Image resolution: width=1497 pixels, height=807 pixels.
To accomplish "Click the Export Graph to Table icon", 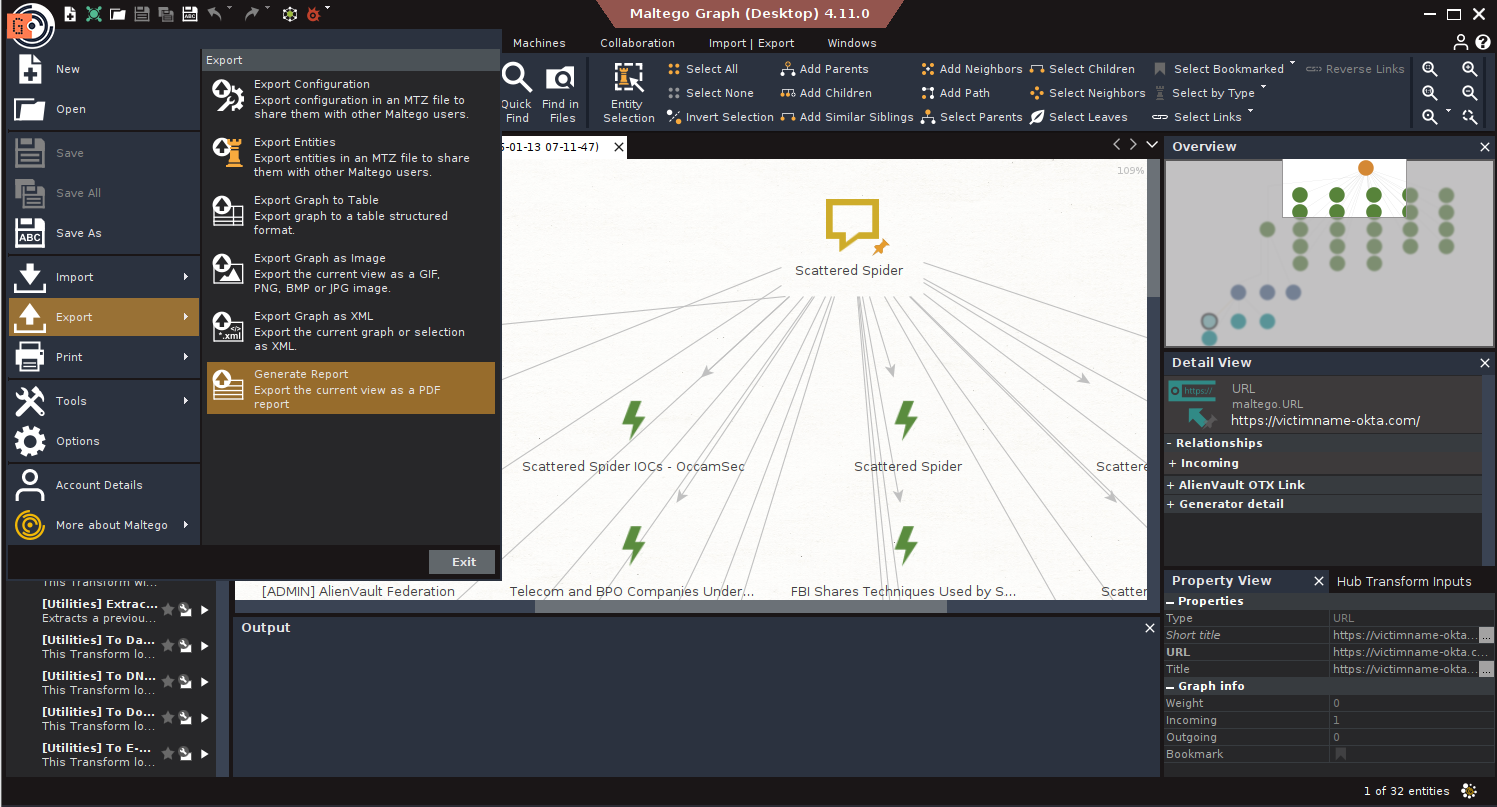I will (x=228, y=214).
